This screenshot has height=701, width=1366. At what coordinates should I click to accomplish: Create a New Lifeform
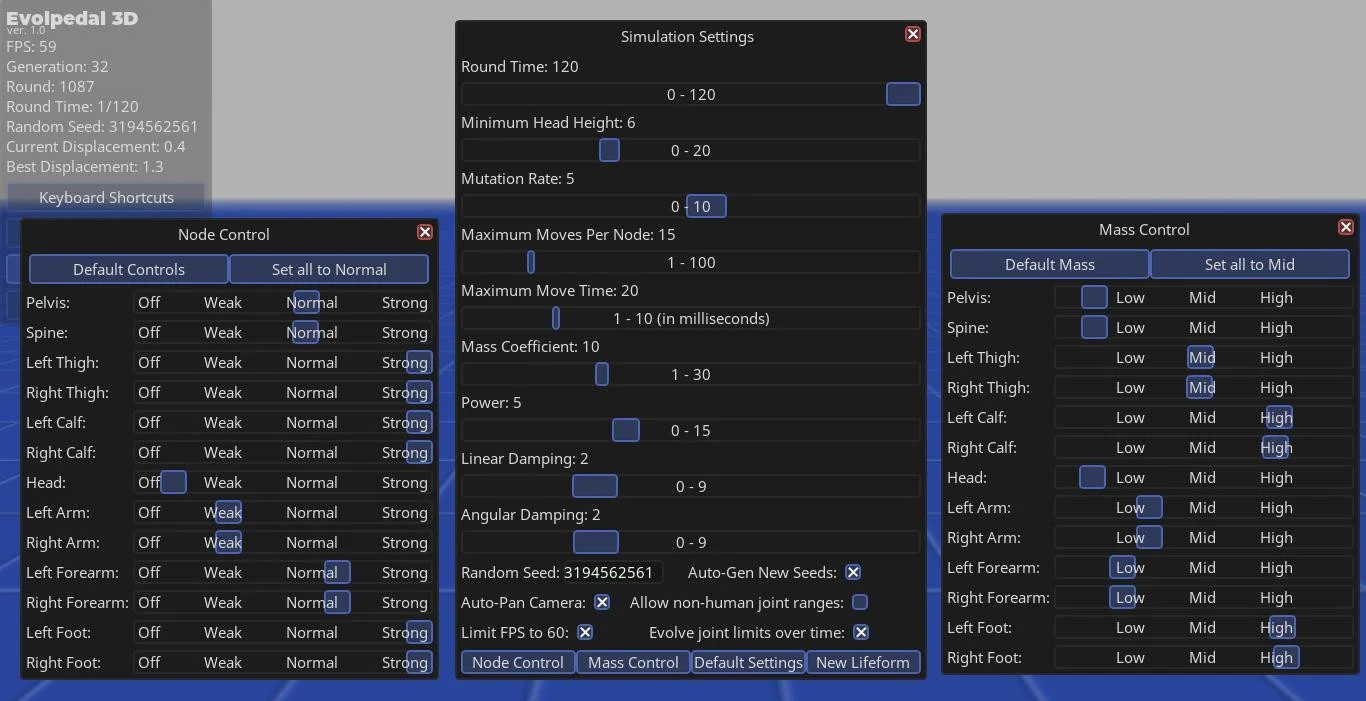click(x=863, y=662)
